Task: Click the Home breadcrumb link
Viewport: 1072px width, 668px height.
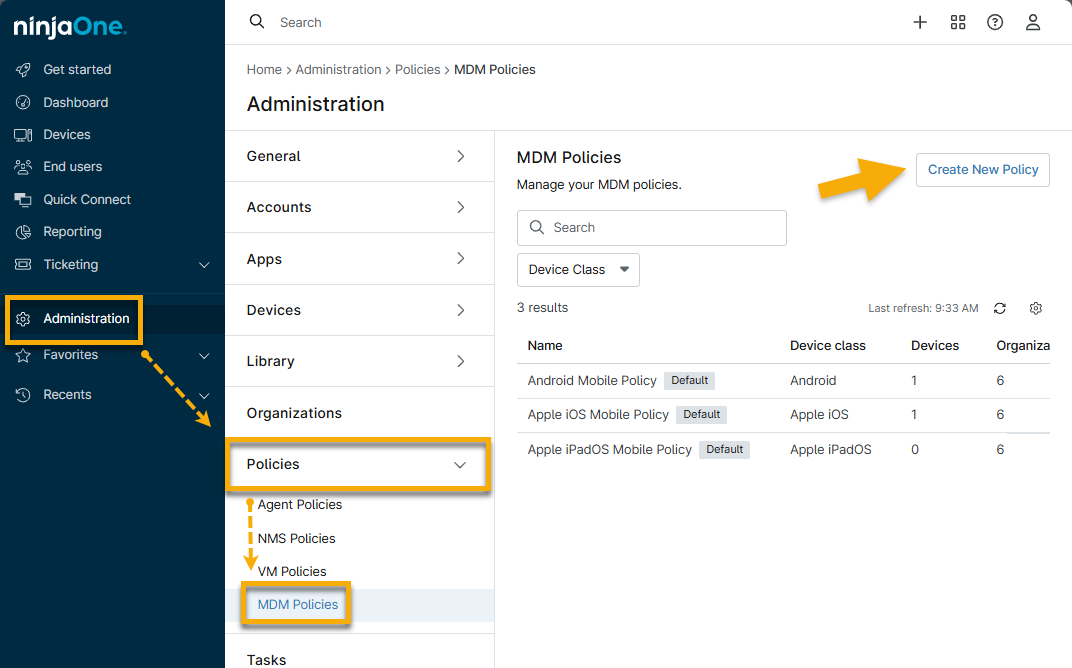Action: [264, 70]
